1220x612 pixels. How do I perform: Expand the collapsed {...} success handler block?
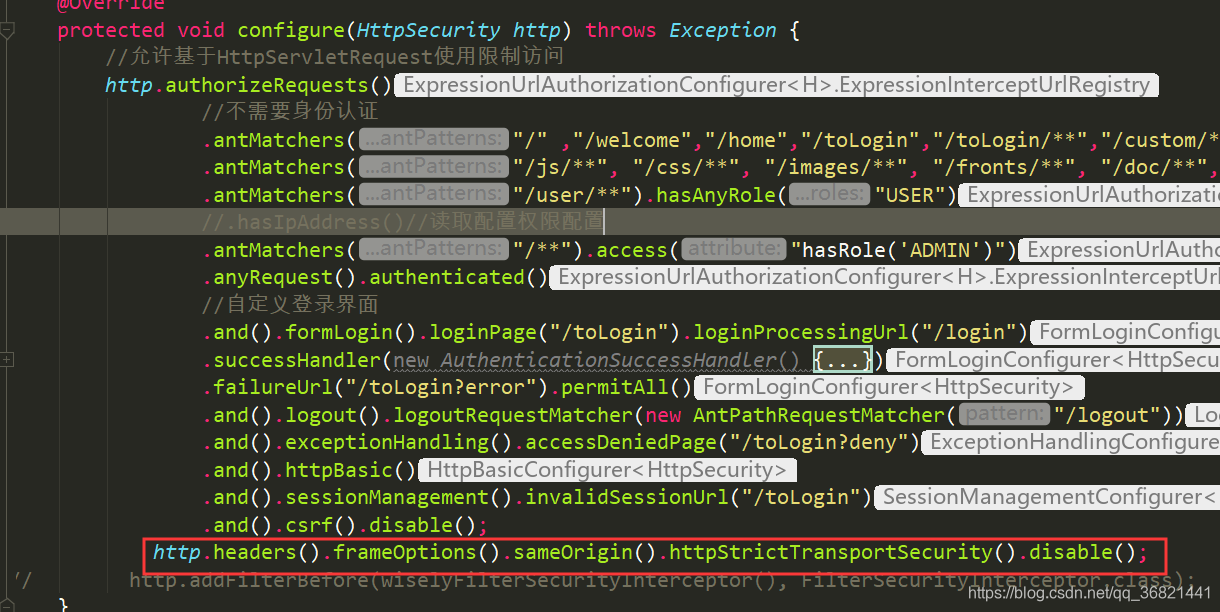(x=842, y=359)
